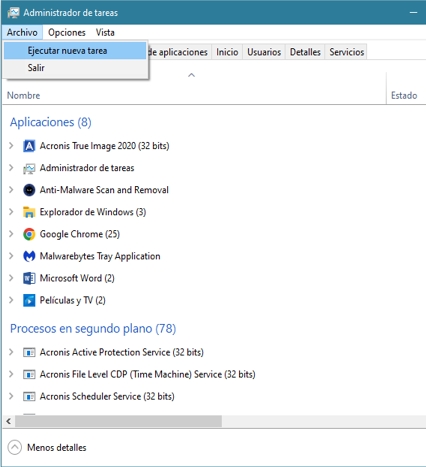Image resolution: width=426 pixels, height=467 pixels.
Task: Click the Explorador de Windows folder icon
Action: 29,212
